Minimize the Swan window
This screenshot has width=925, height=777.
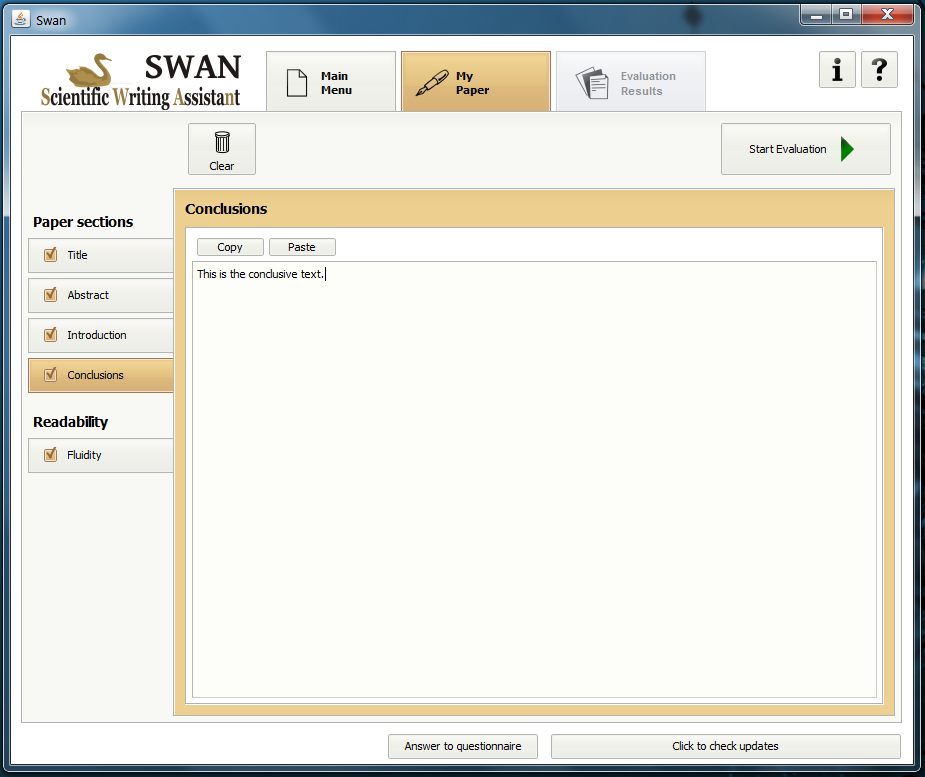(816, 15)
